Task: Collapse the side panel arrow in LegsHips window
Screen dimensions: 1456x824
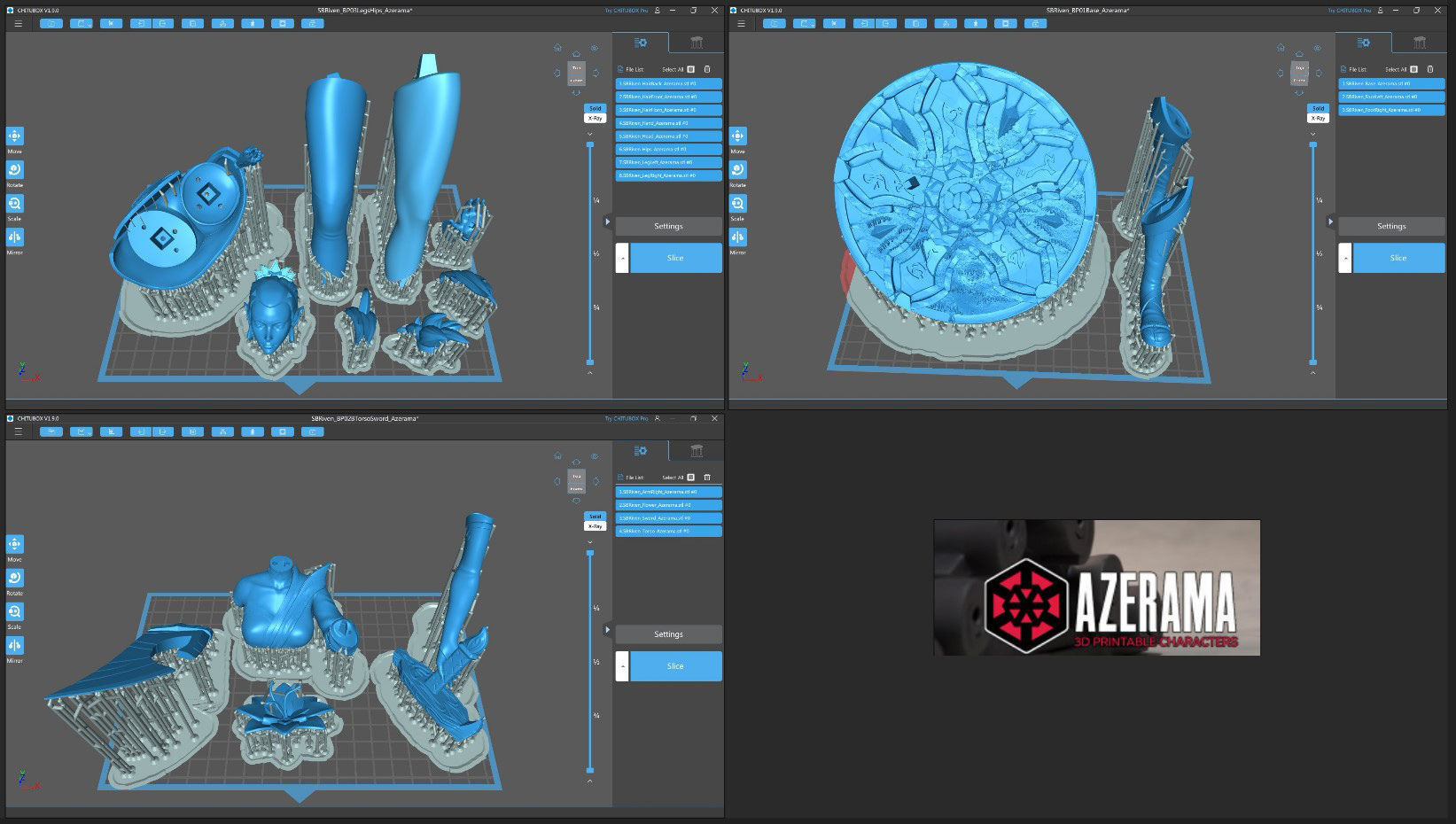Action: tap(607, 222)
